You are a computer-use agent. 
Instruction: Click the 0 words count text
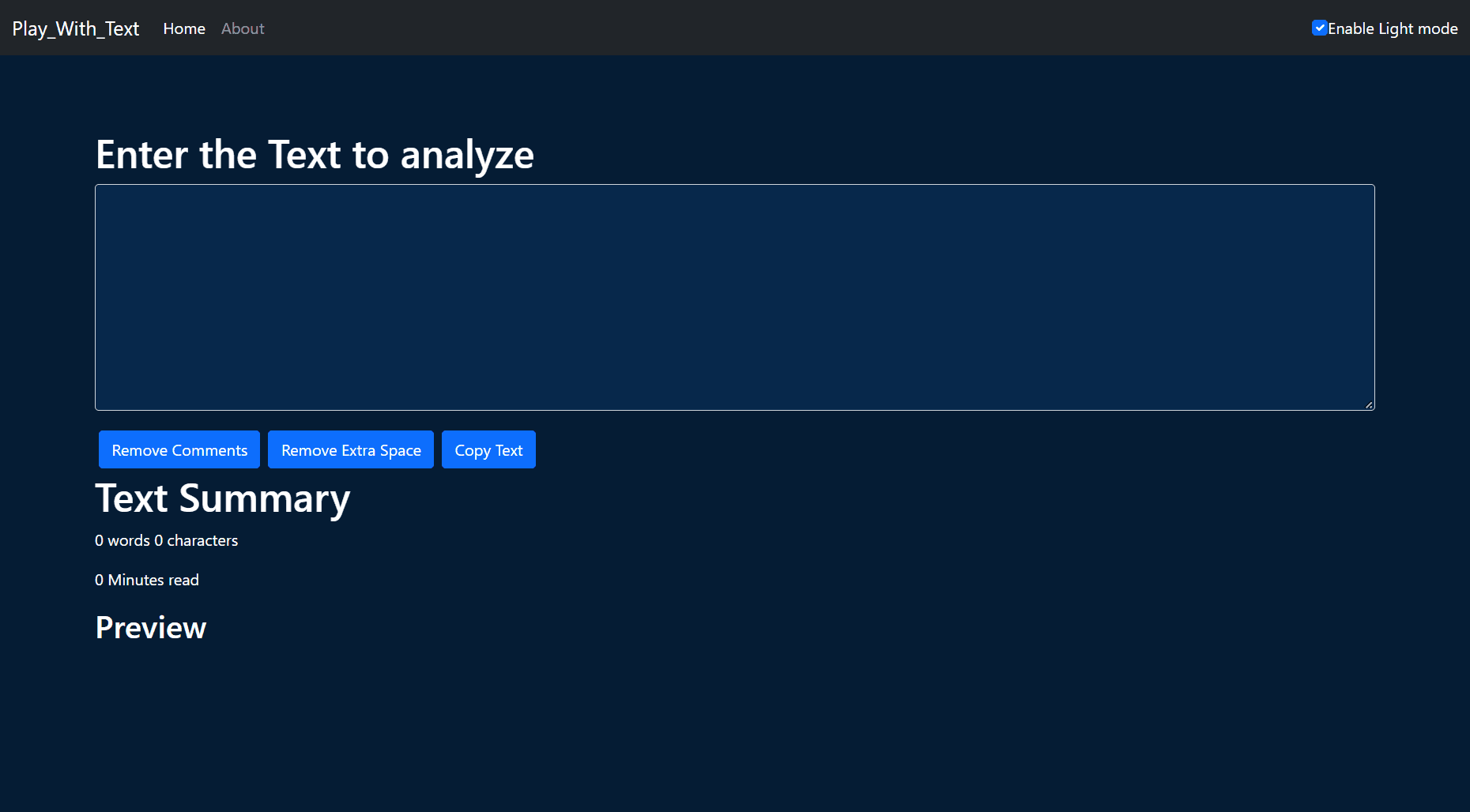tap(122, 540)
